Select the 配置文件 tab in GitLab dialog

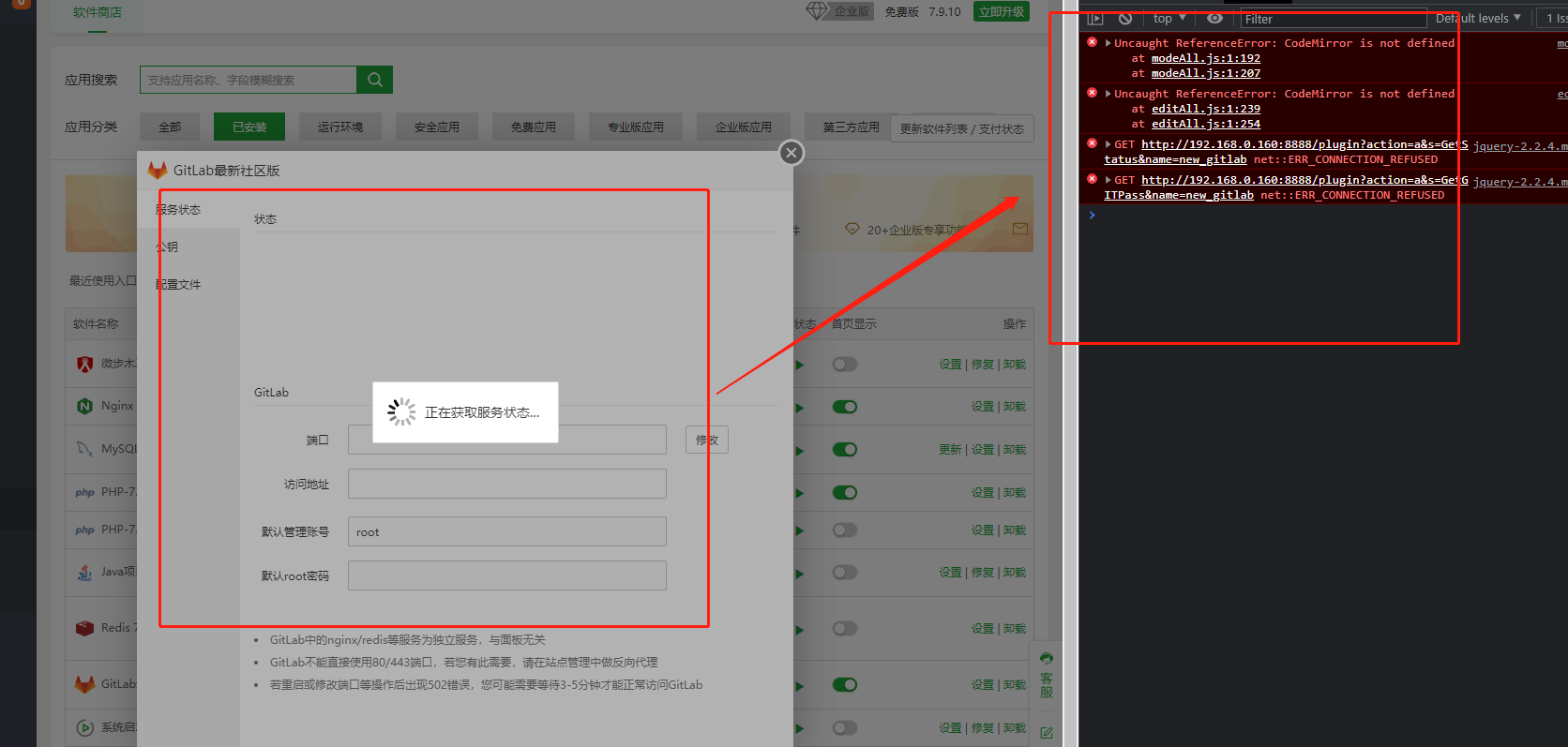(188, 284)
